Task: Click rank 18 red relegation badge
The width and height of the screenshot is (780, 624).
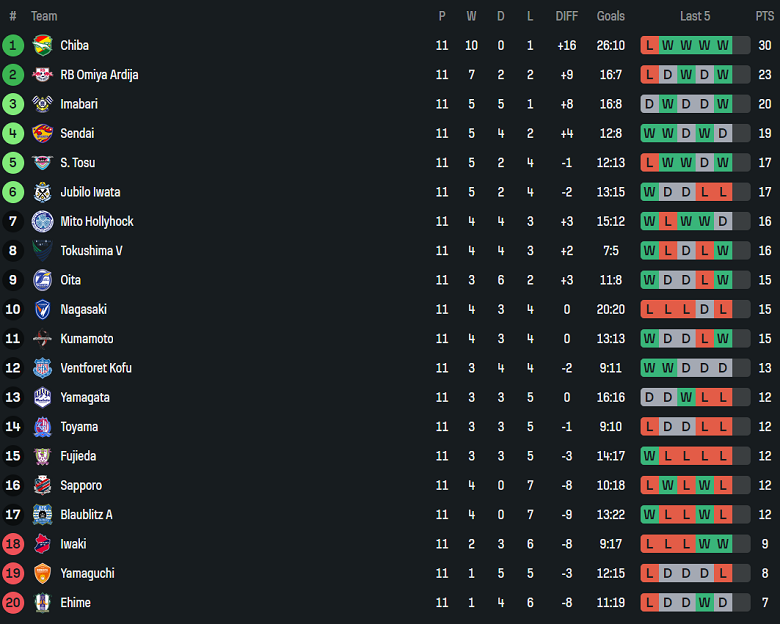Action: 13,544
